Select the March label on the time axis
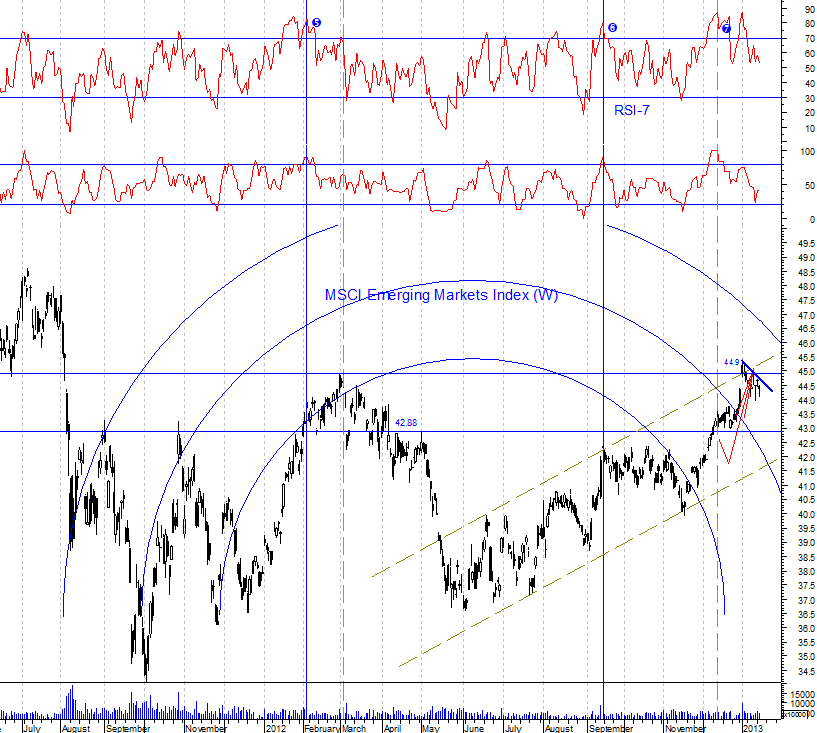 [354, 728]
